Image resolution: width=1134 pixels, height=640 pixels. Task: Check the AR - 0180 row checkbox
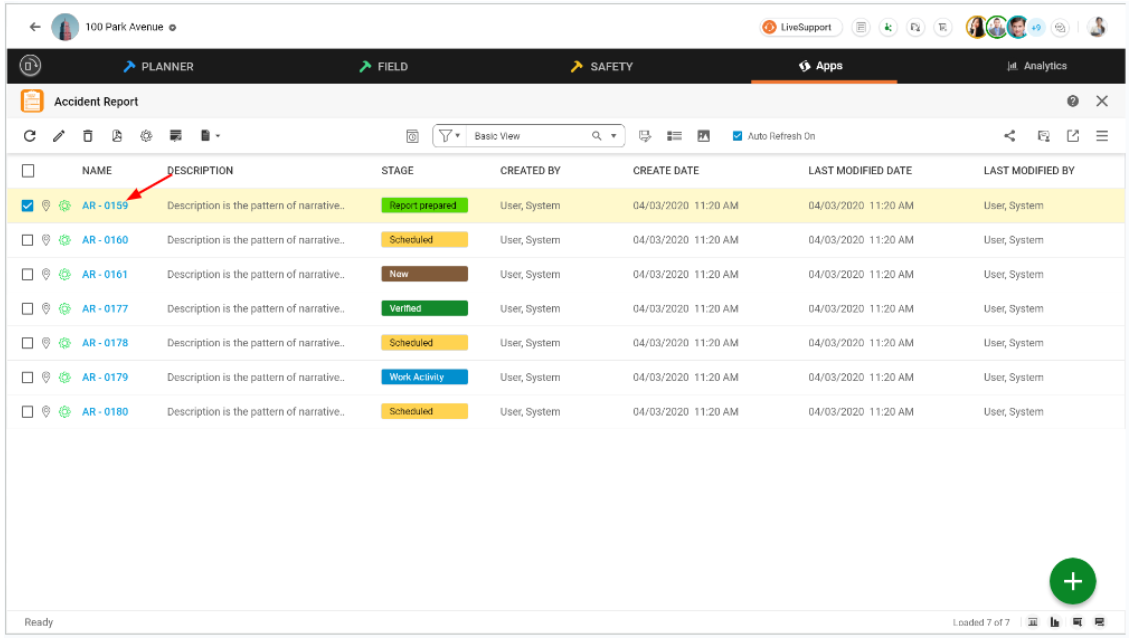click(27, 411)
